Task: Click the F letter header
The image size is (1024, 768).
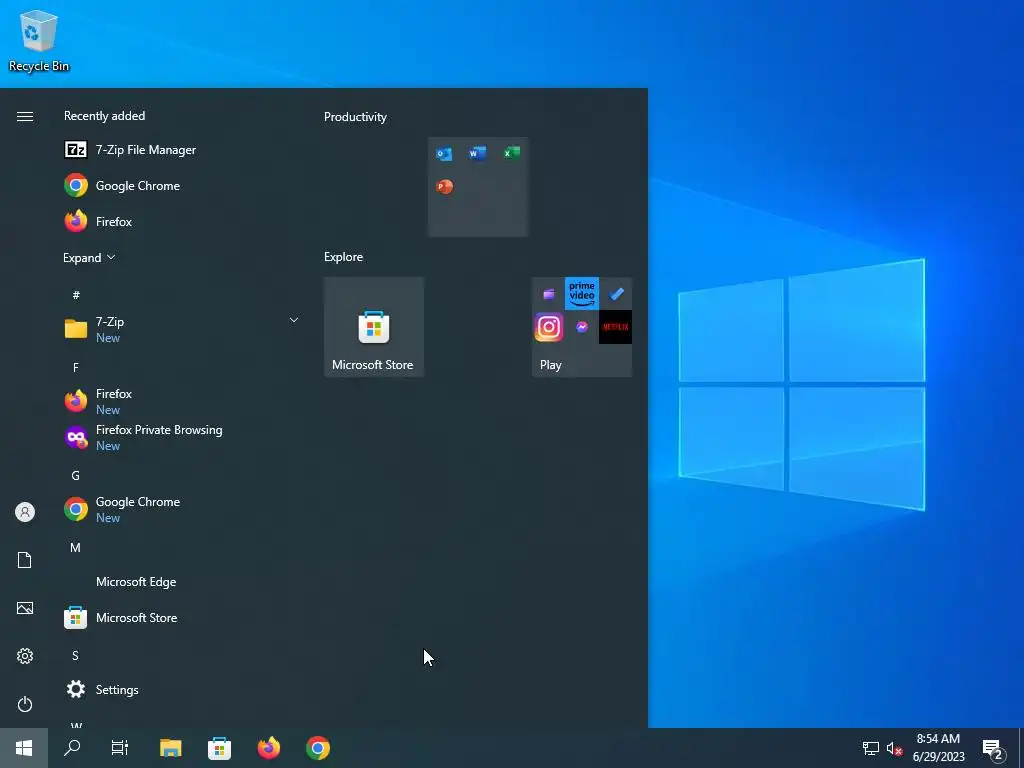Action: (76, 368)
